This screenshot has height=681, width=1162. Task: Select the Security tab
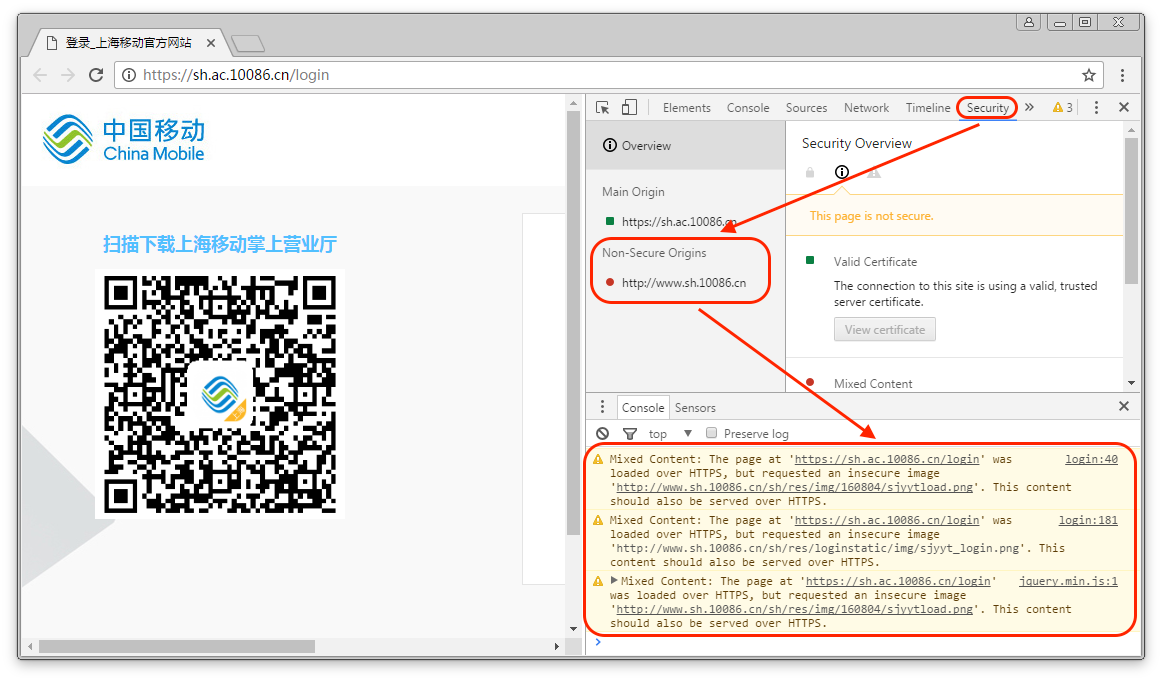(987, 107)
